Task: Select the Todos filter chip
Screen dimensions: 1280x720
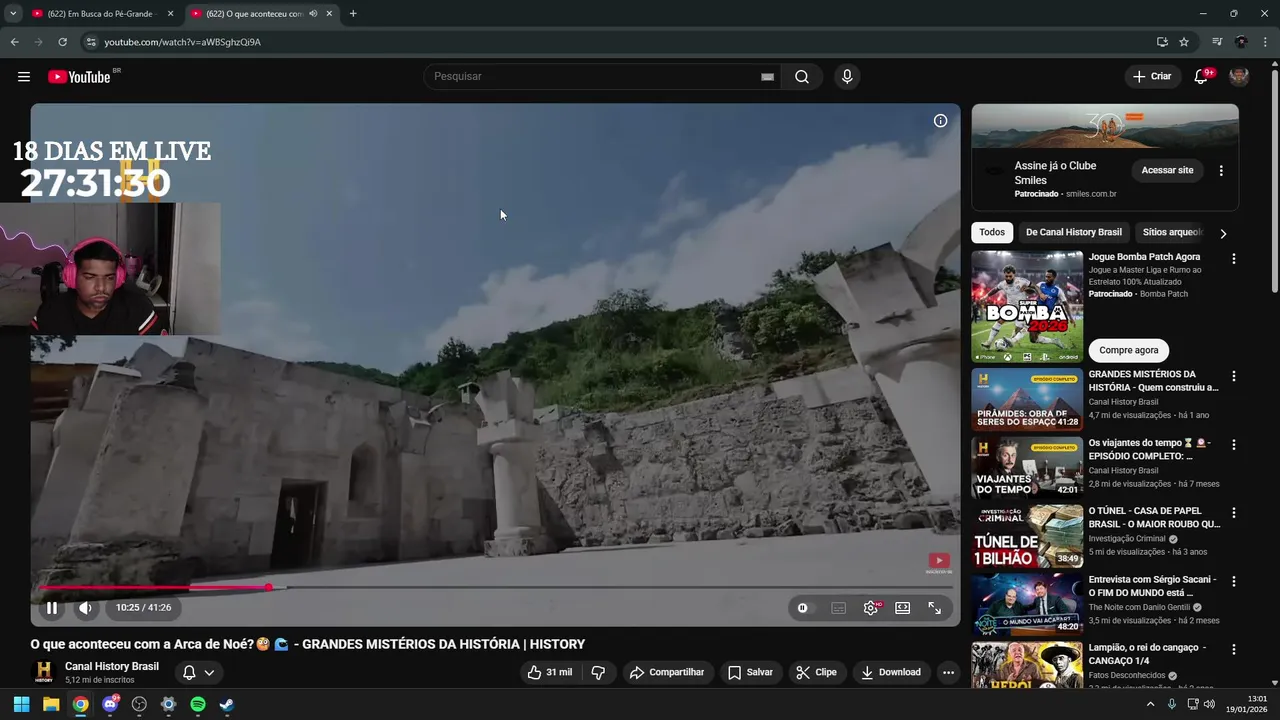Action: (x=992, y=232)
